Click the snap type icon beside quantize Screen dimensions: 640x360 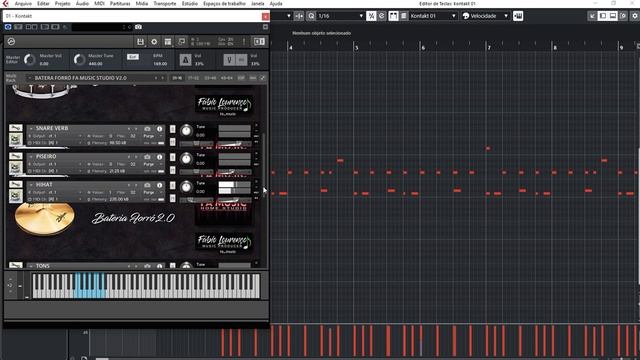pos(299,16)
